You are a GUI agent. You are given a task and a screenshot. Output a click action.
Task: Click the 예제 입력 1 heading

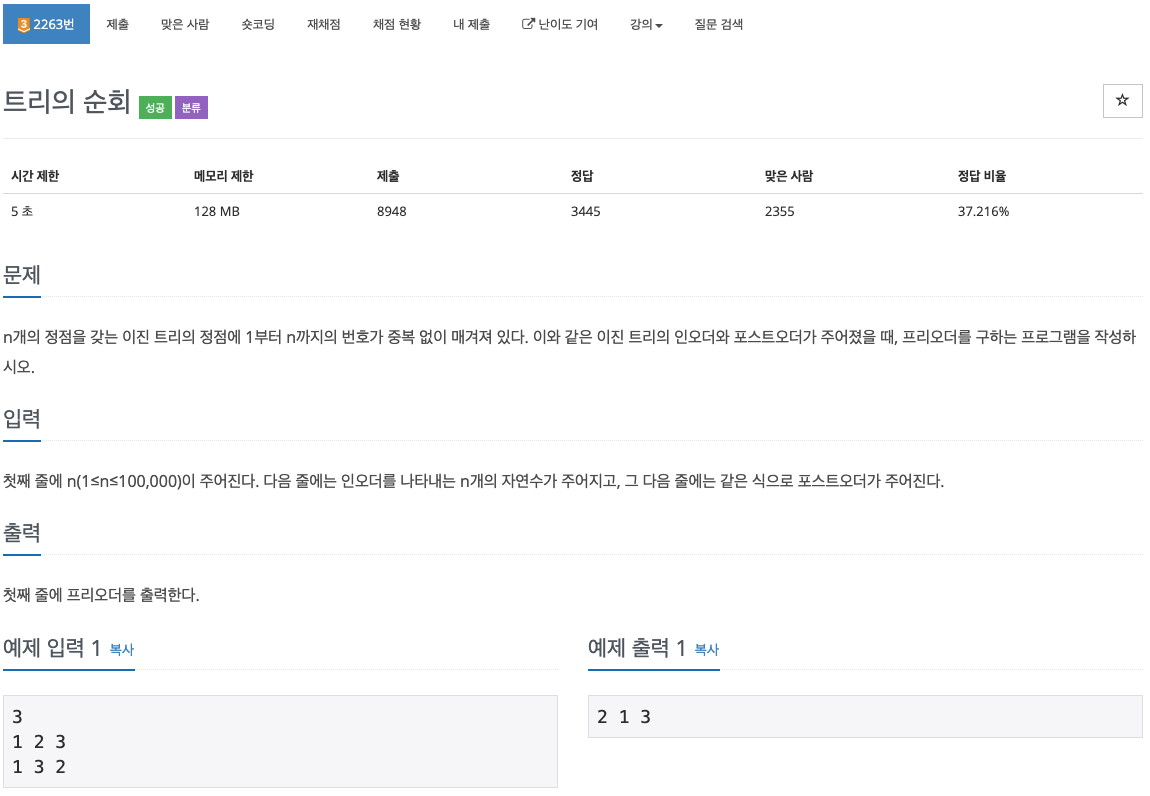pyautogui.click(x=52, y=648)
